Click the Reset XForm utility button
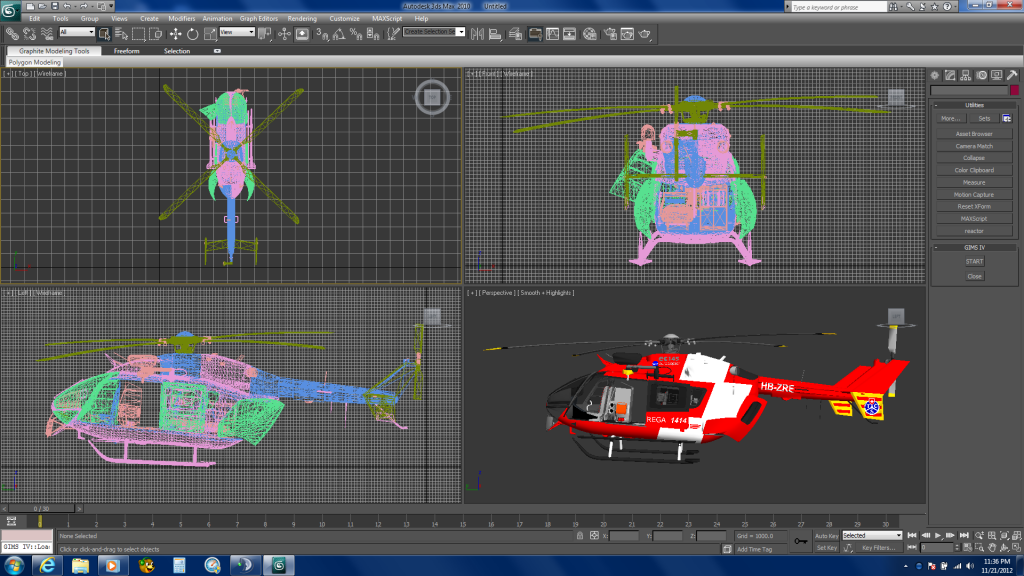The image size is (1024, 576). click(974, 206)
